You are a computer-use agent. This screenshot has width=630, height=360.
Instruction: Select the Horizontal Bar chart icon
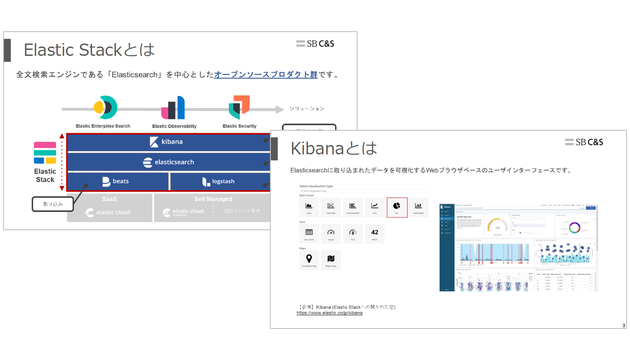tap(353, 207)
